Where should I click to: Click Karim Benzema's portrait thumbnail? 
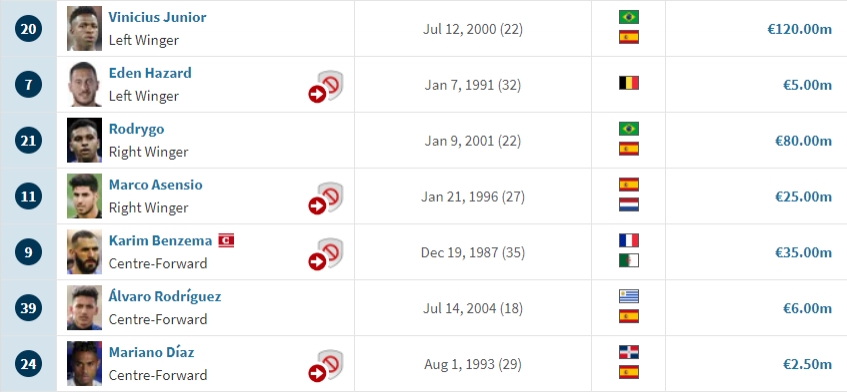(x=84, y=252)
